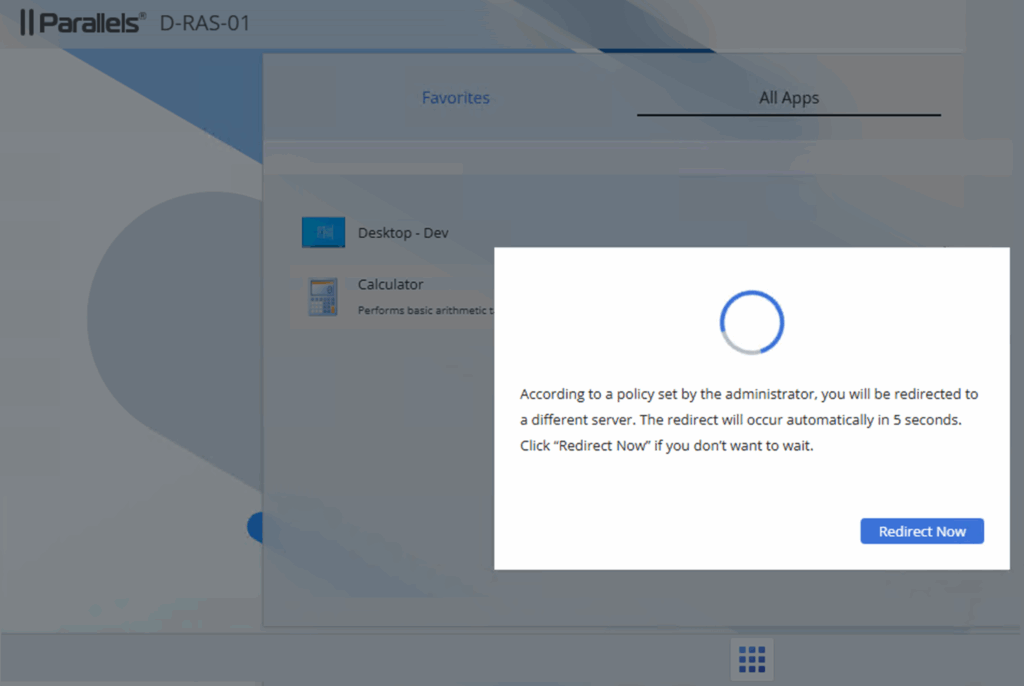The width and height of the screenshot is (1024, 686).
Task: Open the Desktop - Dev monitor icon
Action: click(323, 233)
